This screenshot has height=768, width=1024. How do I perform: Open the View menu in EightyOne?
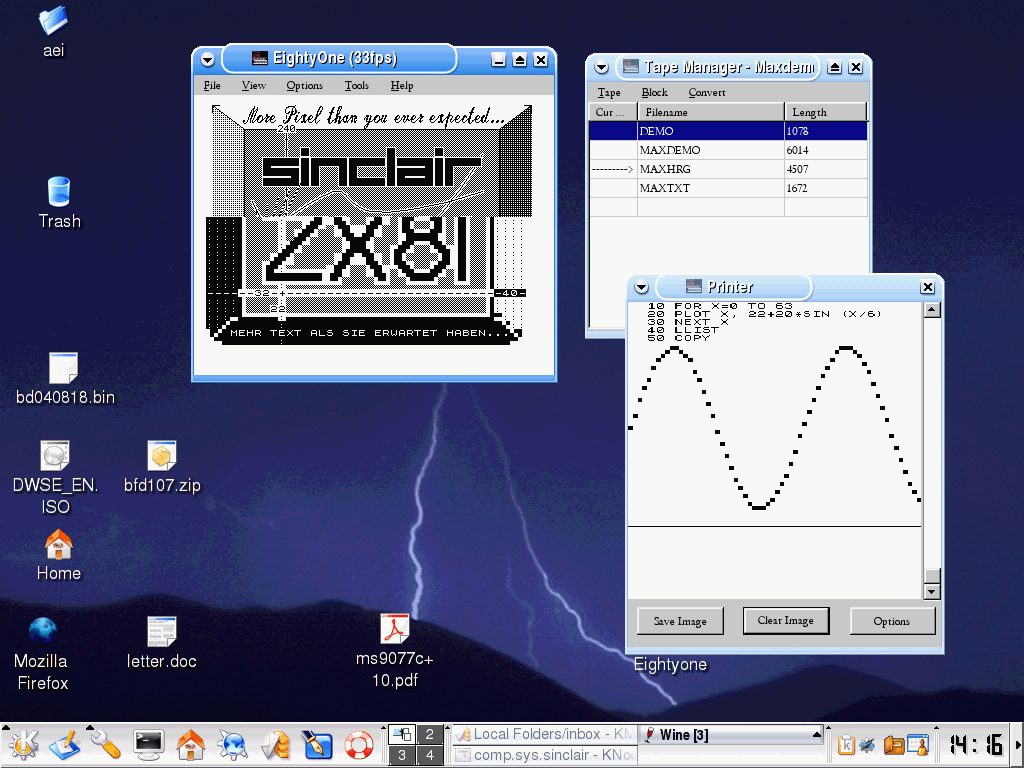pos(253,86)
